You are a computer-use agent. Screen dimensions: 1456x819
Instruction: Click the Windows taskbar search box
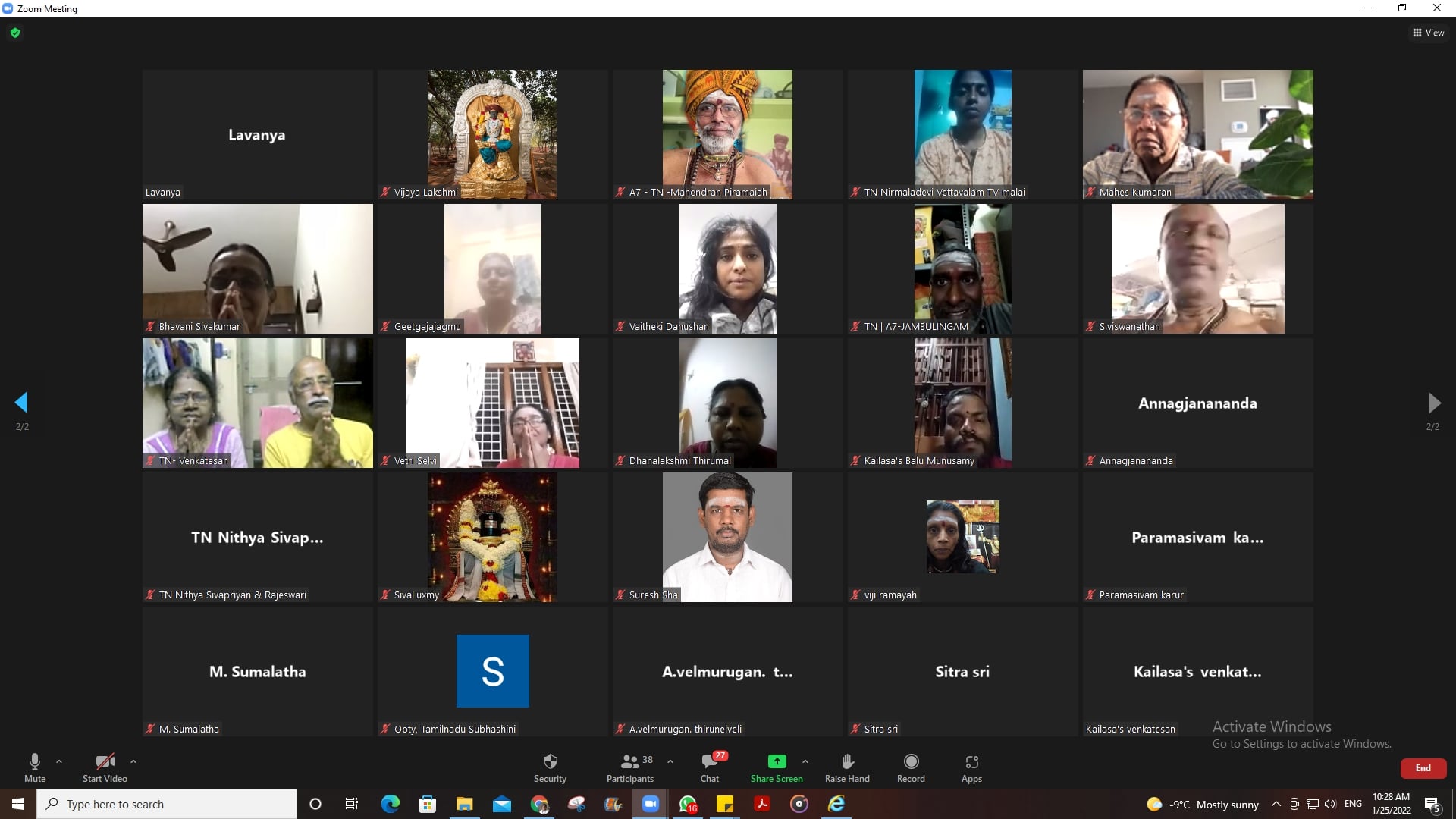tap(167, 804)
